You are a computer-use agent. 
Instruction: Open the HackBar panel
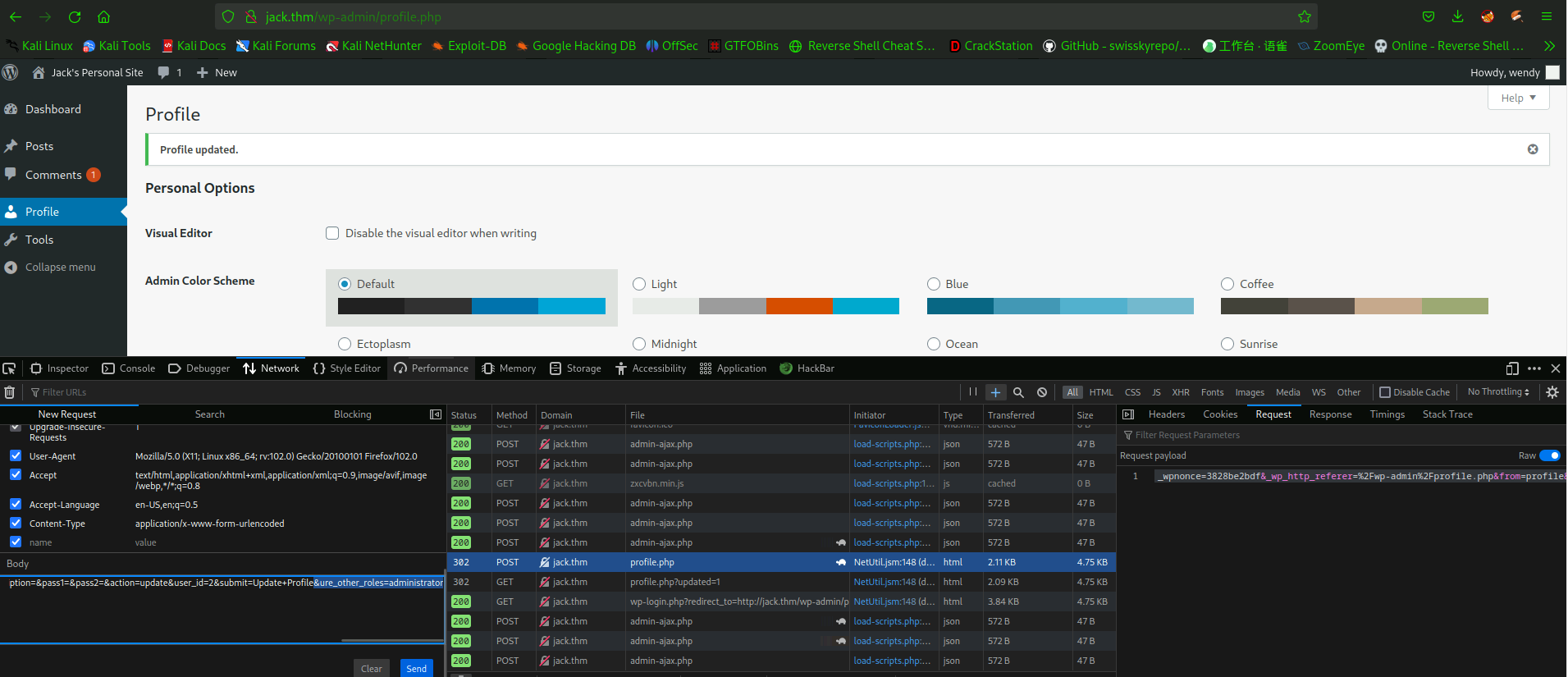807,368
